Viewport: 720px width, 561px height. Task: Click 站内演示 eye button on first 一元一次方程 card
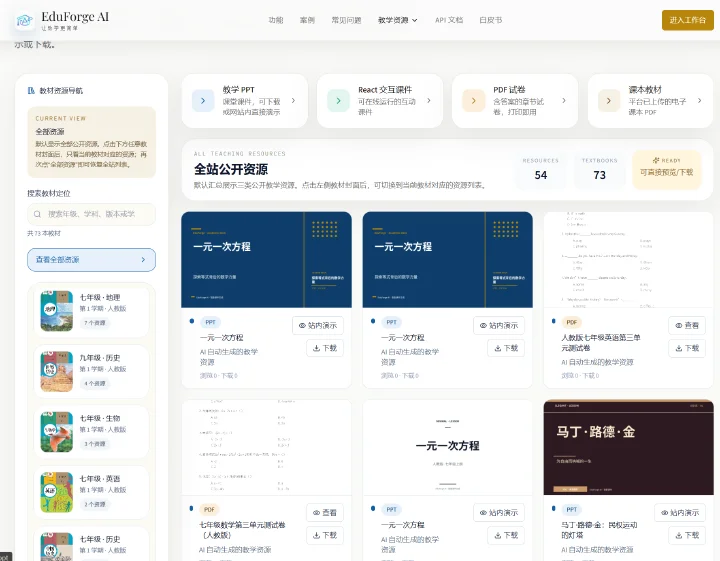click(318, 325)
